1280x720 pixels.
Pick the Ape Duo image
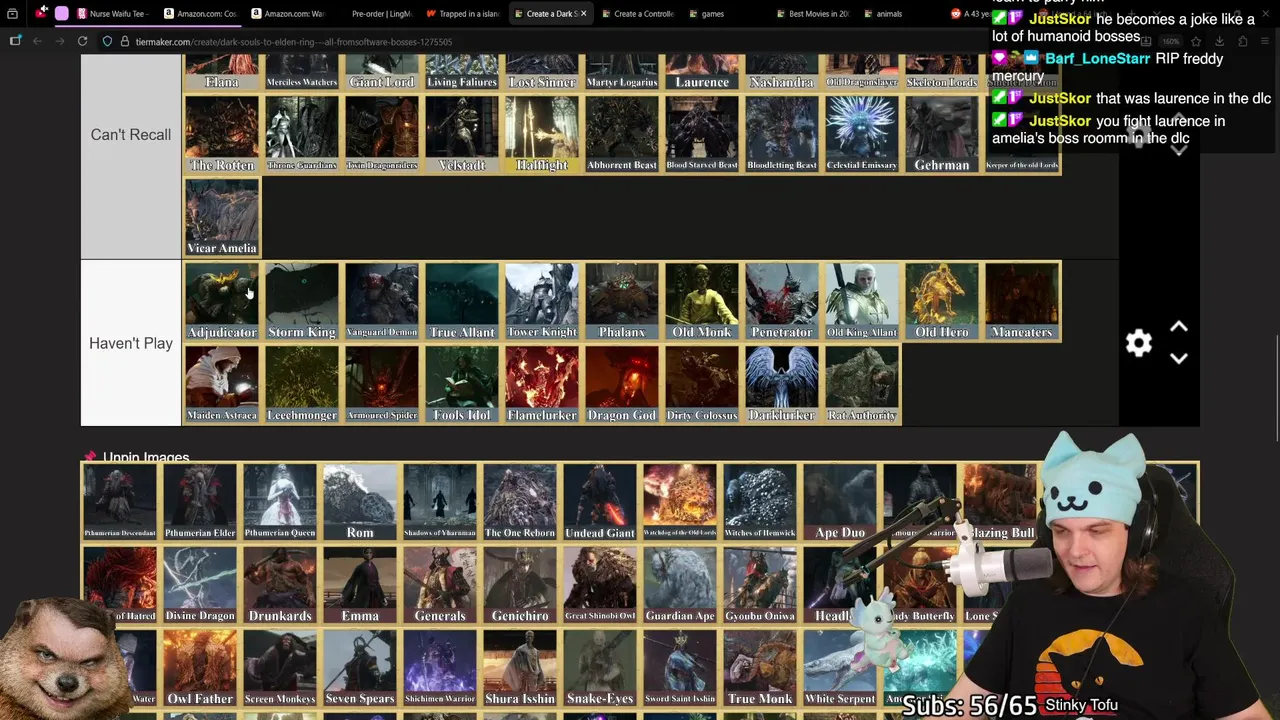(840, 502)
